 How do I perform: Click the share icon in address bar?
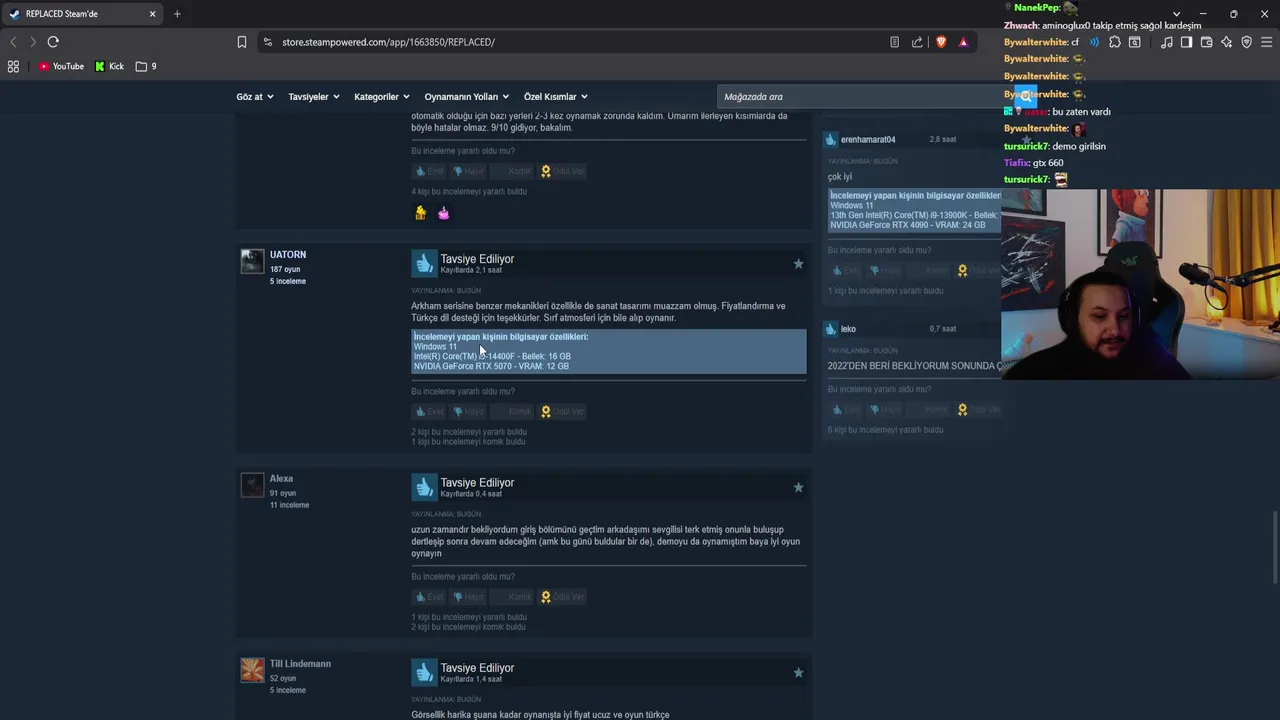(917, 42)
